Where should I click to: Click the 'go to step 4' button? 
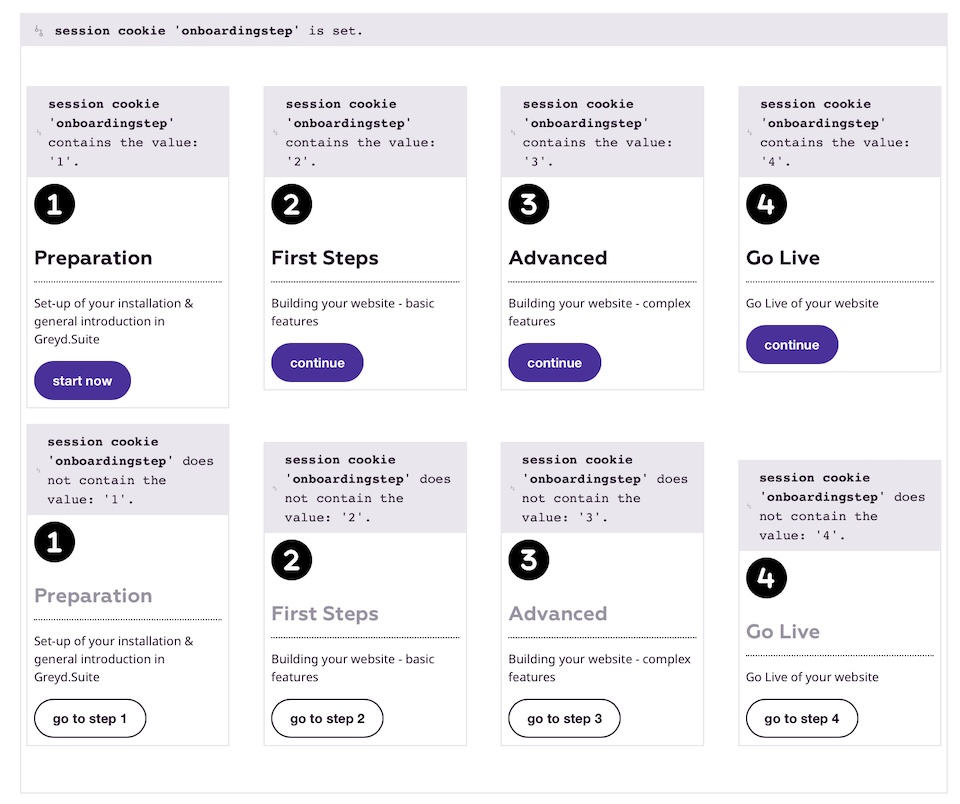pyautogui.click(x=801, y=718)
